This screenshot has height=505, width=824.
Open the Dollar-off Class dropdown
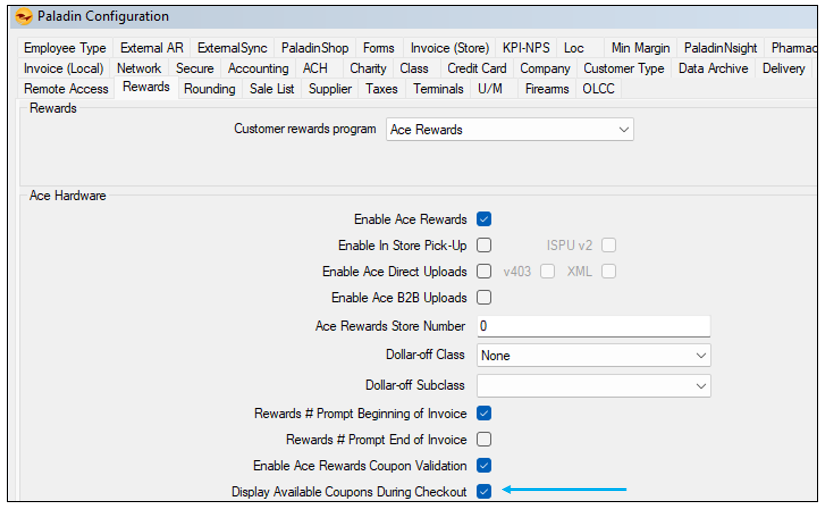tap(594, 356)
